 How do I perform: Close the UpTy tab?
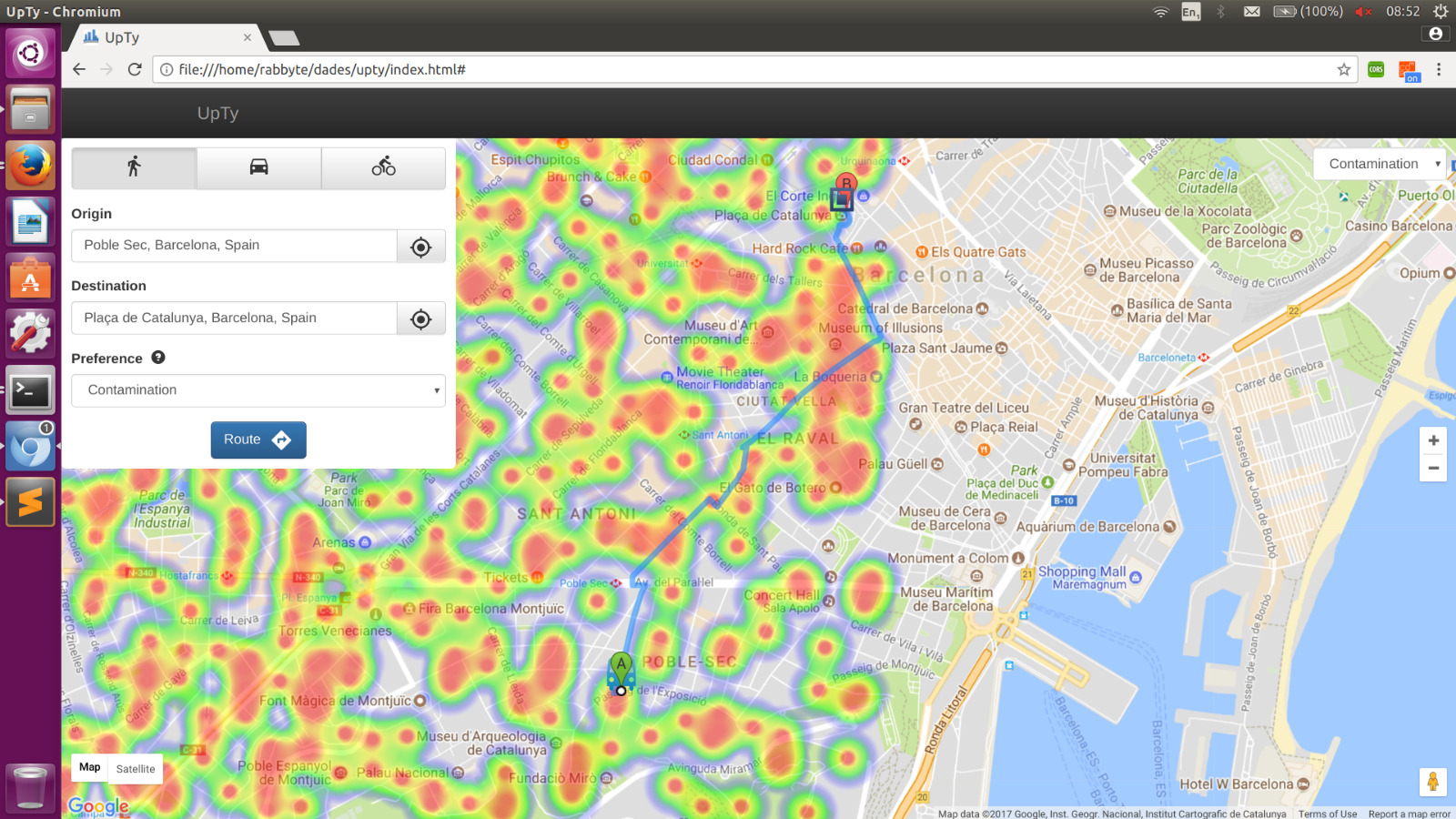point(248,37)
